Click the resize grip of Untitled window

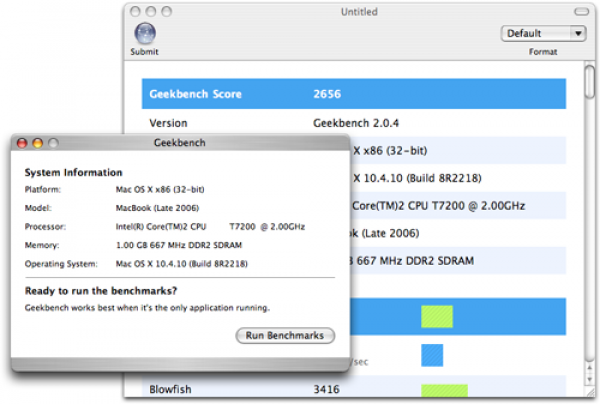[590, 392]
